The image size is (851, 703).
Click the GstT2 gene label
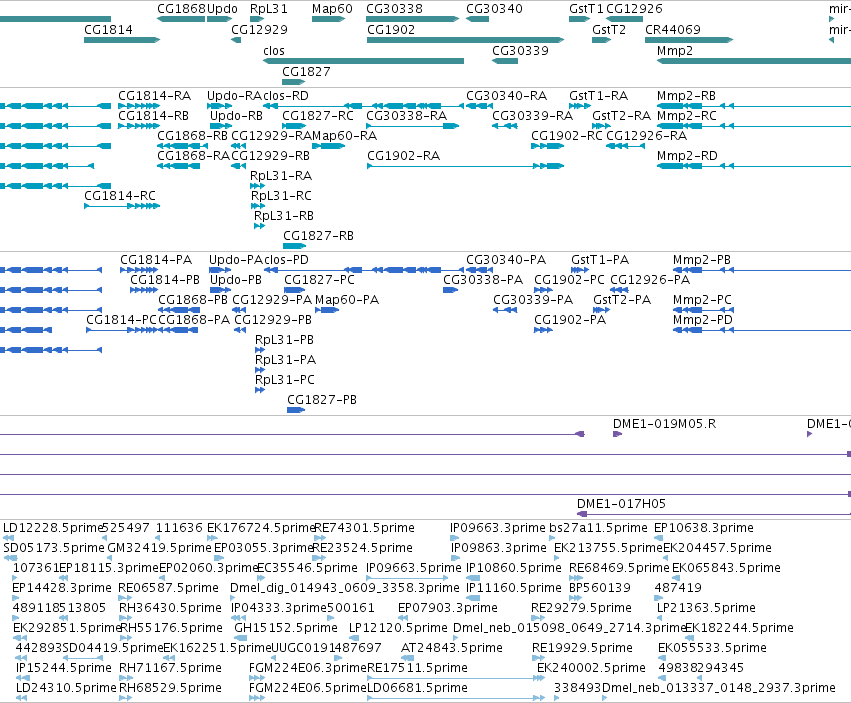pyautogui.click(x=609, y=29)
